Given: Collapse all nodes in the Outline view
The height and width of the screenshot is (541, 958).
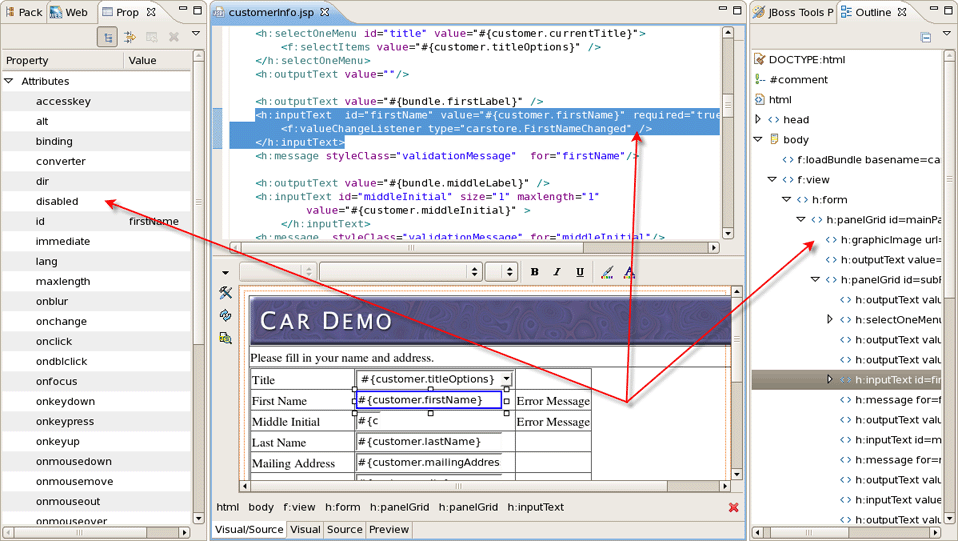Looking at the screenshot, I should (x=926, y=37).
